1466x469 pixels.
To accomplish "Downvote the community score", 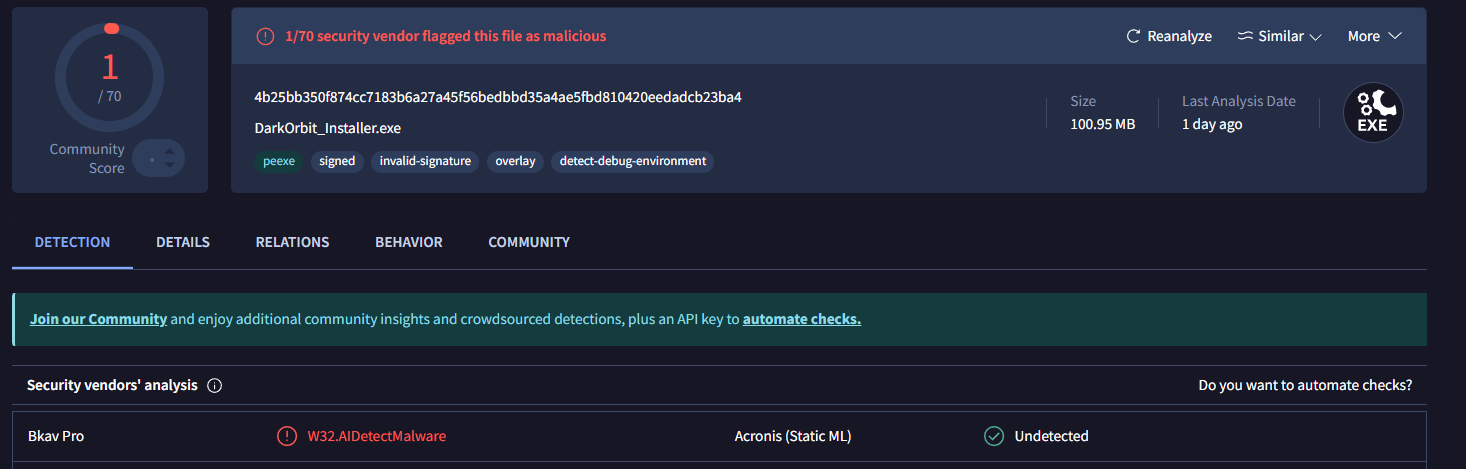I will [x=170, y=165].
